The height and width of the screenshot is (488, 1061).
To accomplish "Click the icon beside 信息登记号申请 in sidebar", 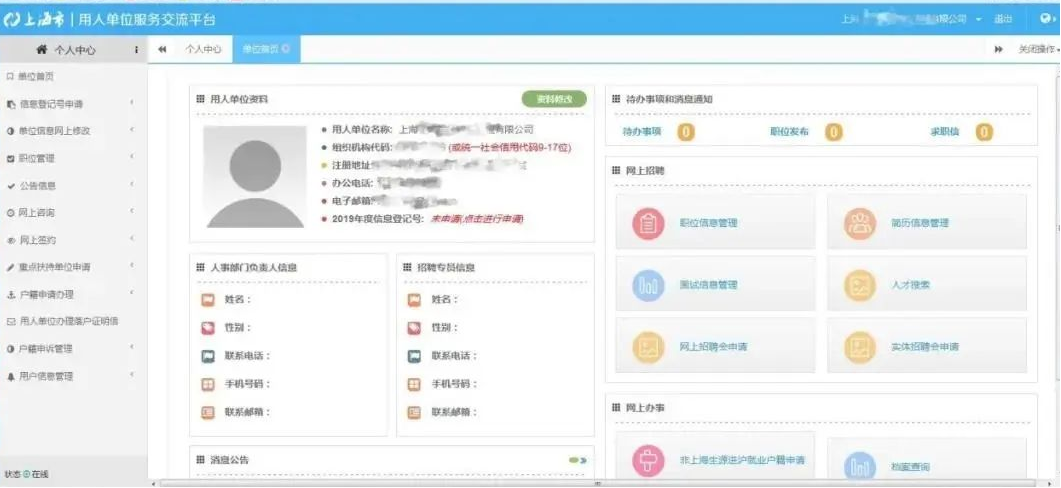I will (x=10, y=104).
